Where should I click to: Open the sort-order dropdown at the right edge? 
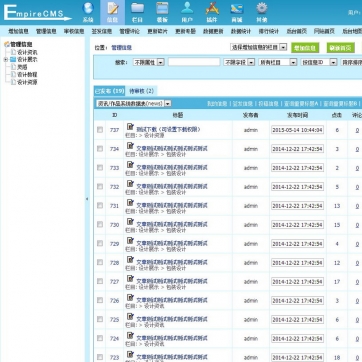click(x=351, y=62)
